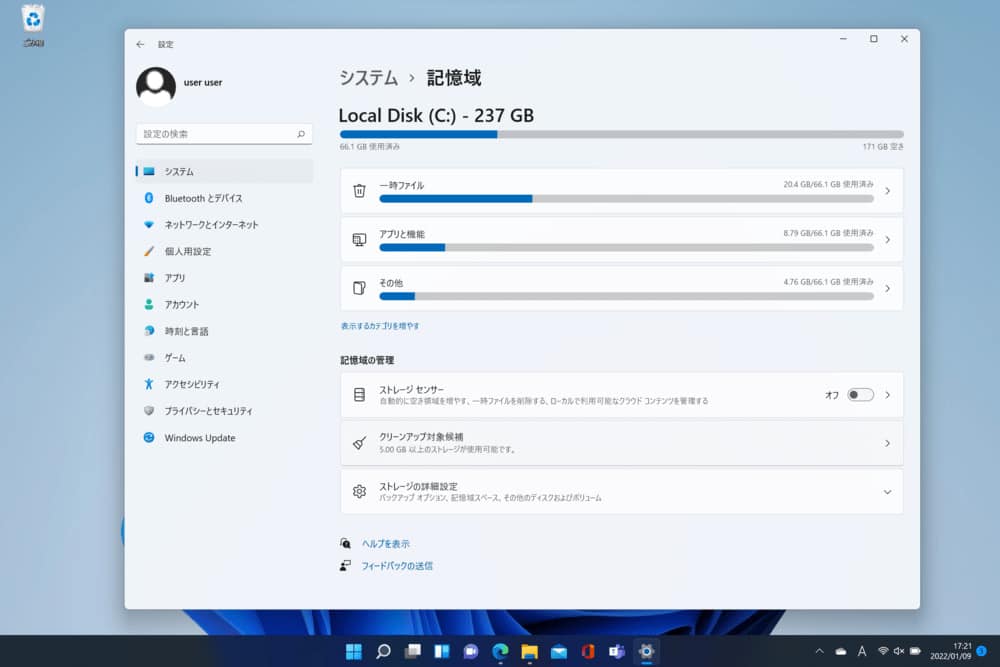
Task: Click the Bluetooth icon in the sidebar
Action: coord(151,198)
